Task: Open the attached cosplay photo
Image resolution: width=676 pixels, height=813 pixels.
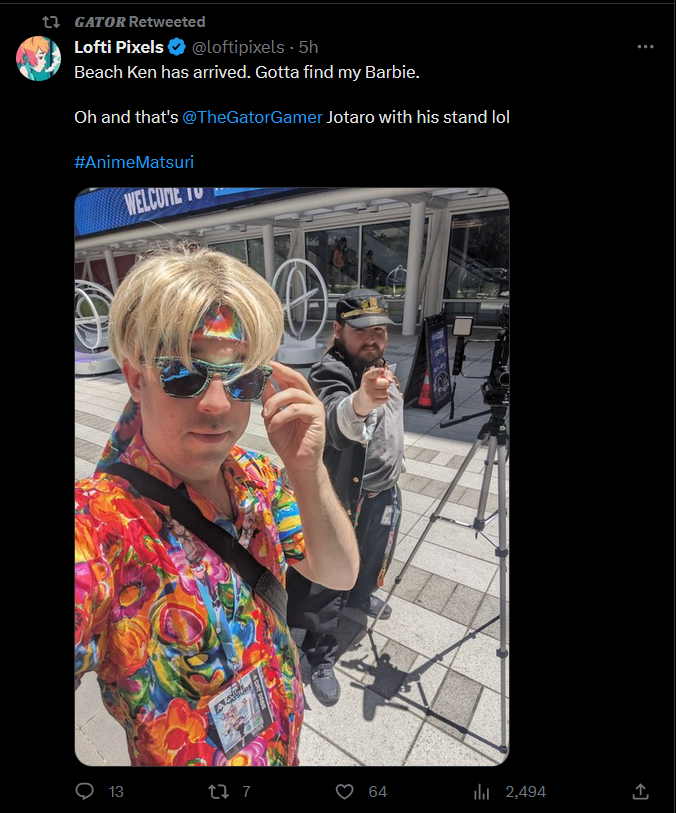Action: coord(292,476)
